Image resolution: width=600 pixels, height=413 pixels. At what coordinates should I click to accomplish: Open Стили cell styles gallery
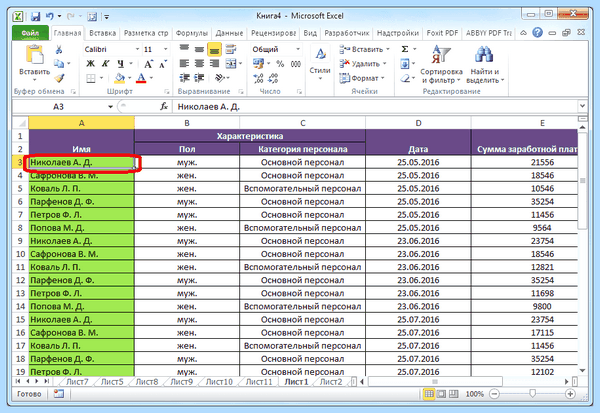point(320,62)
